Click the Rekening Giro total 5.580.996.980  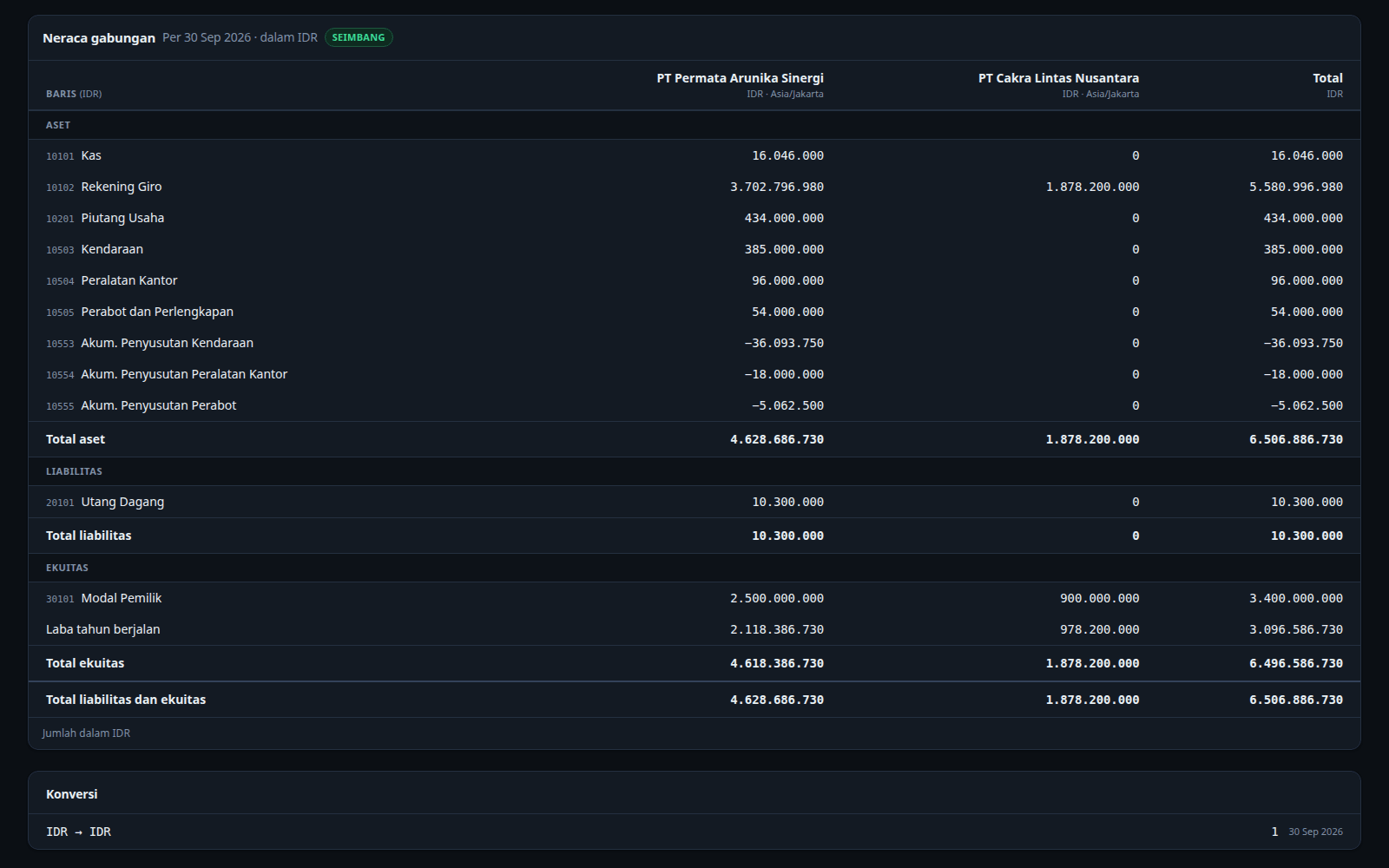click(x=1296, y=187)
